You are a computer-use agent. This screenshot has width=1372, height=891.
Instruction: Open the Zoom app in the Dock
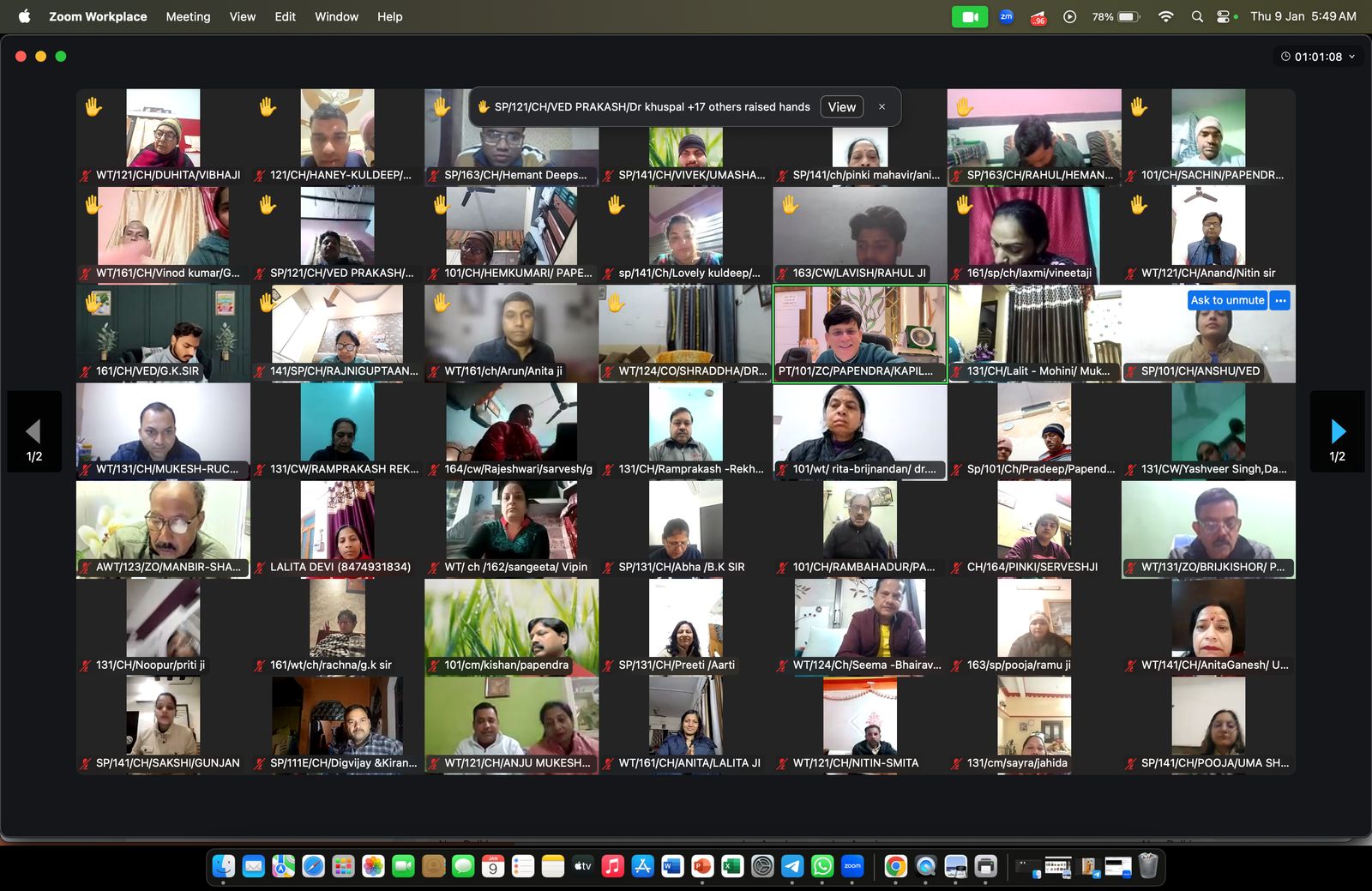[852, 867]
